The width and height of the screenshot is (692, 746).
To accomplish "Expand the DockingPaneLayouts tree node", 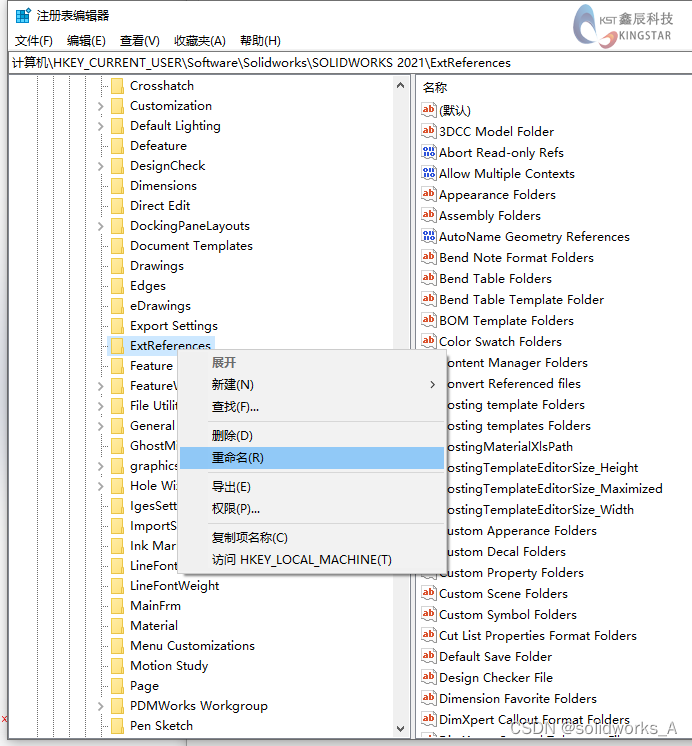I will point(100,226).
